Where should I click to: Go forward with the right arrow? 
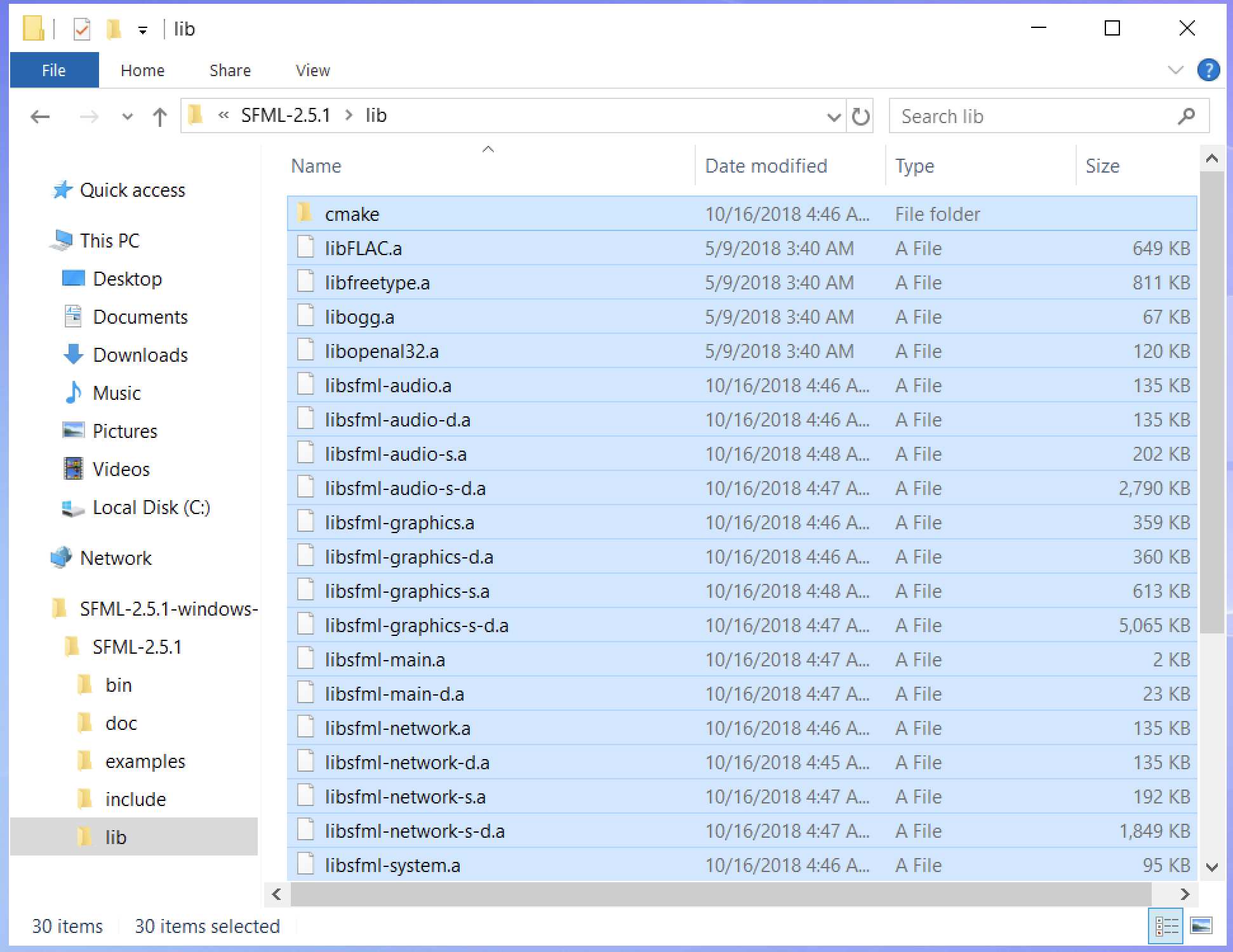tap(90, 116)
